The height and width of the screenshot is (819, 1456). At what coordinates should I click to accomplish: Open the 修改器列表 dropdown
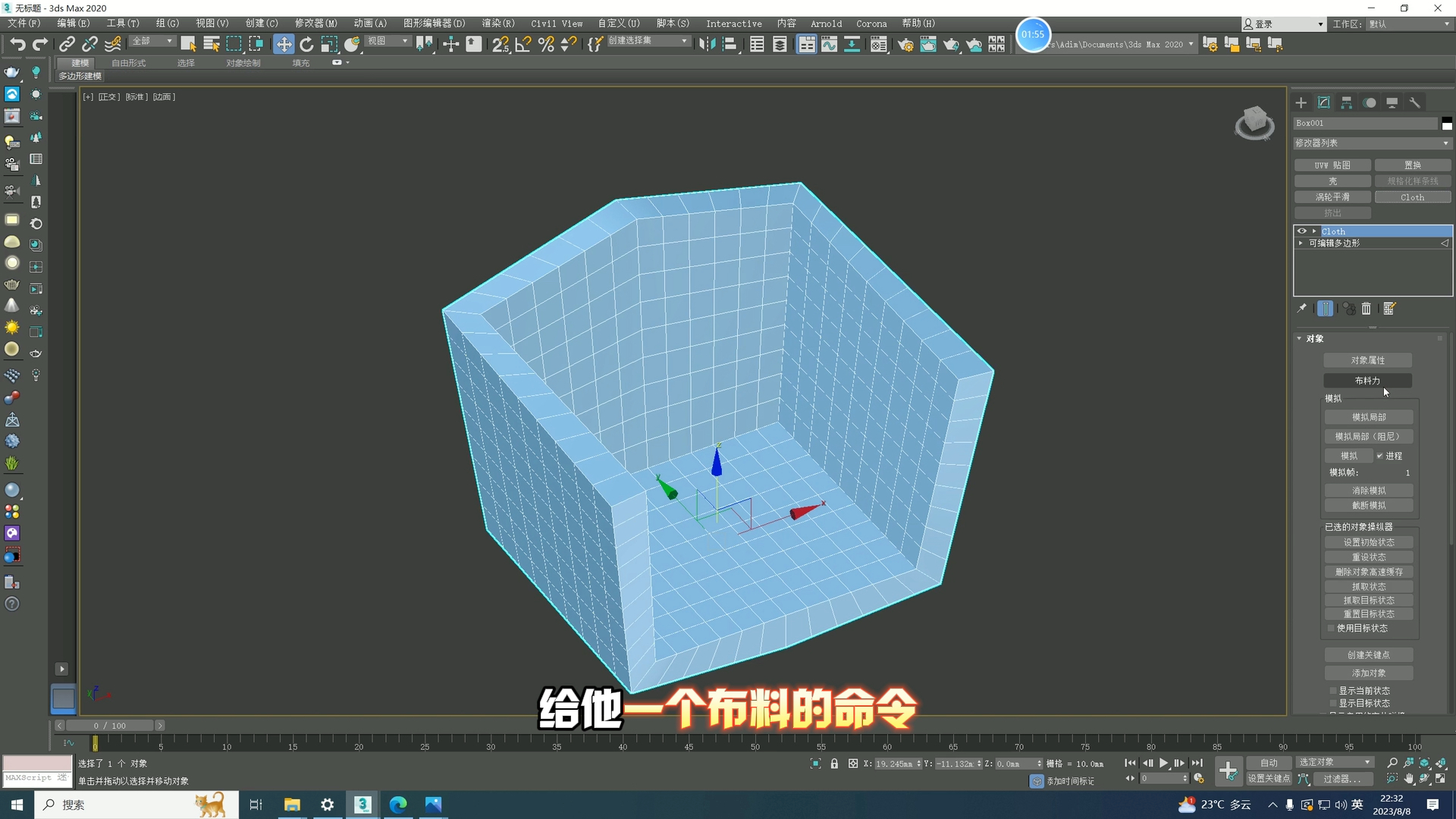click(x=1373, y=143)
